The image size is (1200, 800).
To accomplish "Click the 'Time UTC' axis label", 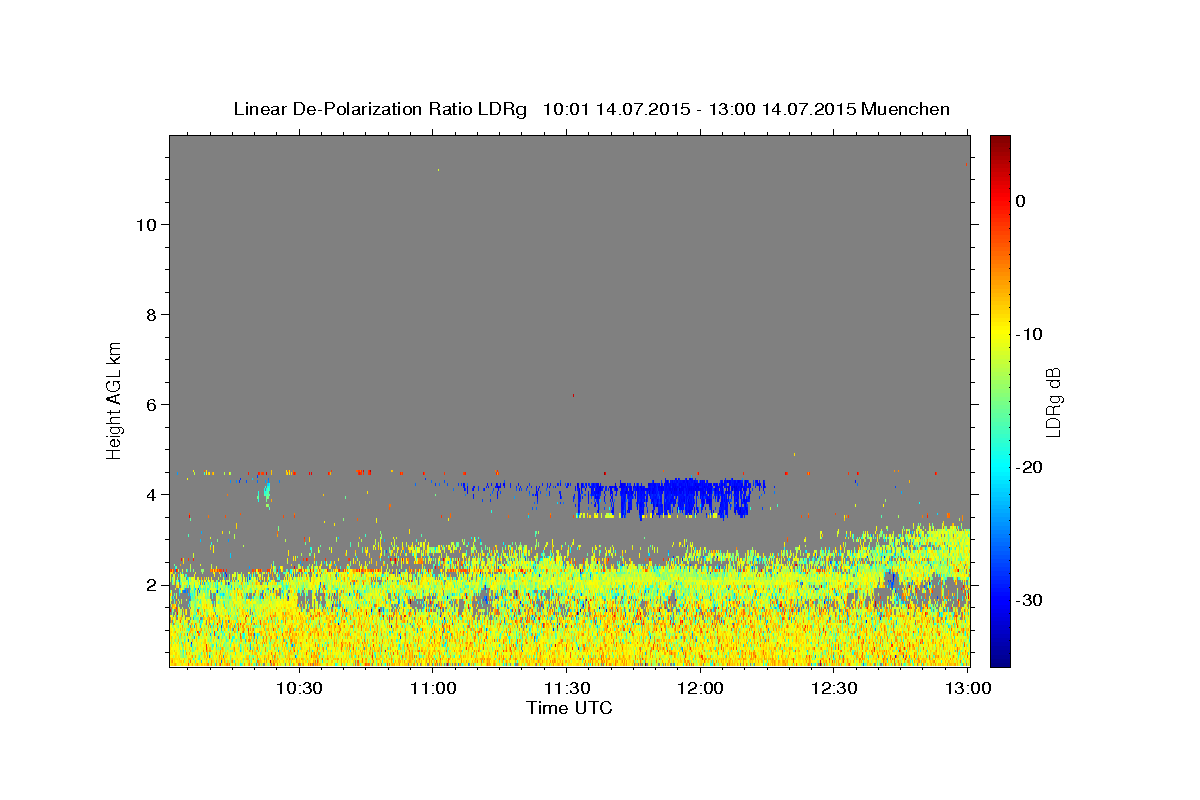I will [569, 708].
